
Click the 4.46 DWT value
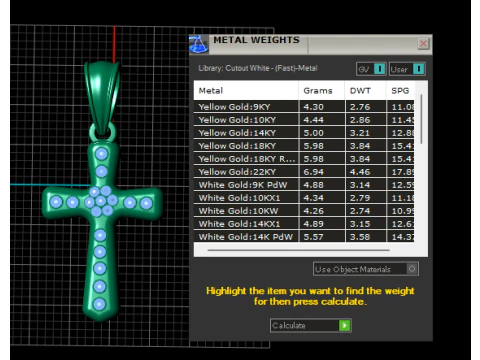[x=360, y=172]
